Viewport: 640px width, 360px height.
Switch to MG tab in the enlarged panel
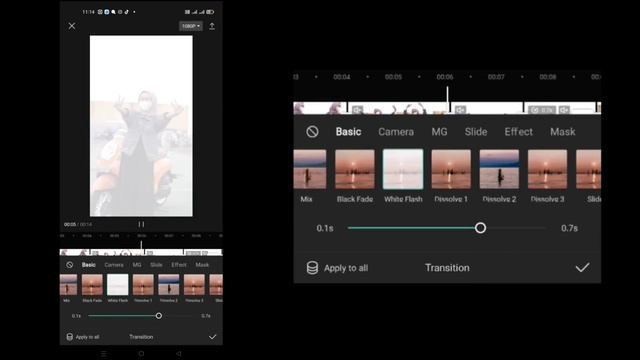(x=439, y=132)
